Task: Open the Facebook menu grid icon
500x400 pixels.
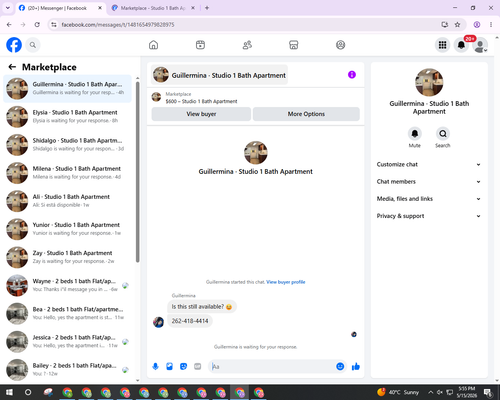Action: (x=442, y=45)
